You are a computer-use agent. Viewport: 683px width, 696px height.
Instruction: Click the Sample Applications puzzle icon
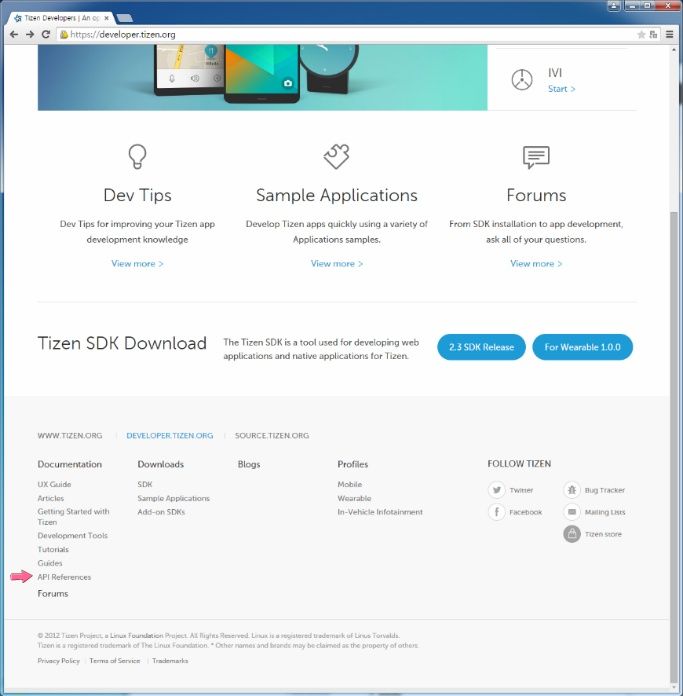tap(336, 156)
